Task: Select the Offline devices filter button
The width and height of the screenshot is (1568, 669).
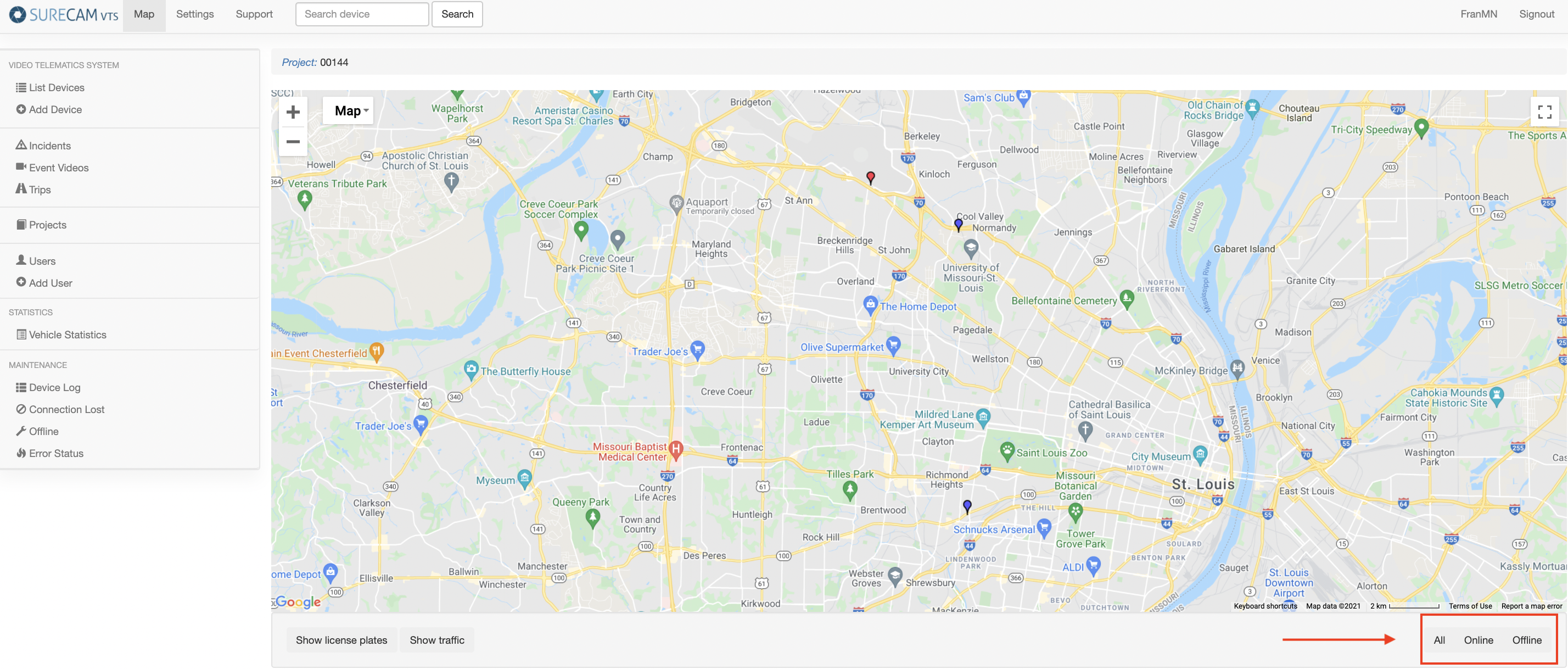Action: (1527, 640)
